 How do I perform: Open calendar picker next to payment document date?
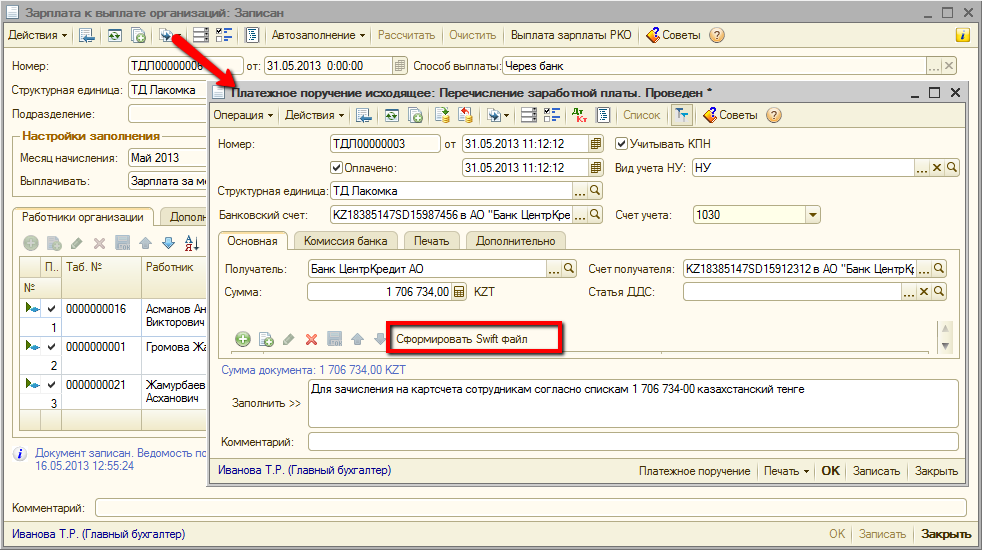pyautogui.click(x=596, y=144)
